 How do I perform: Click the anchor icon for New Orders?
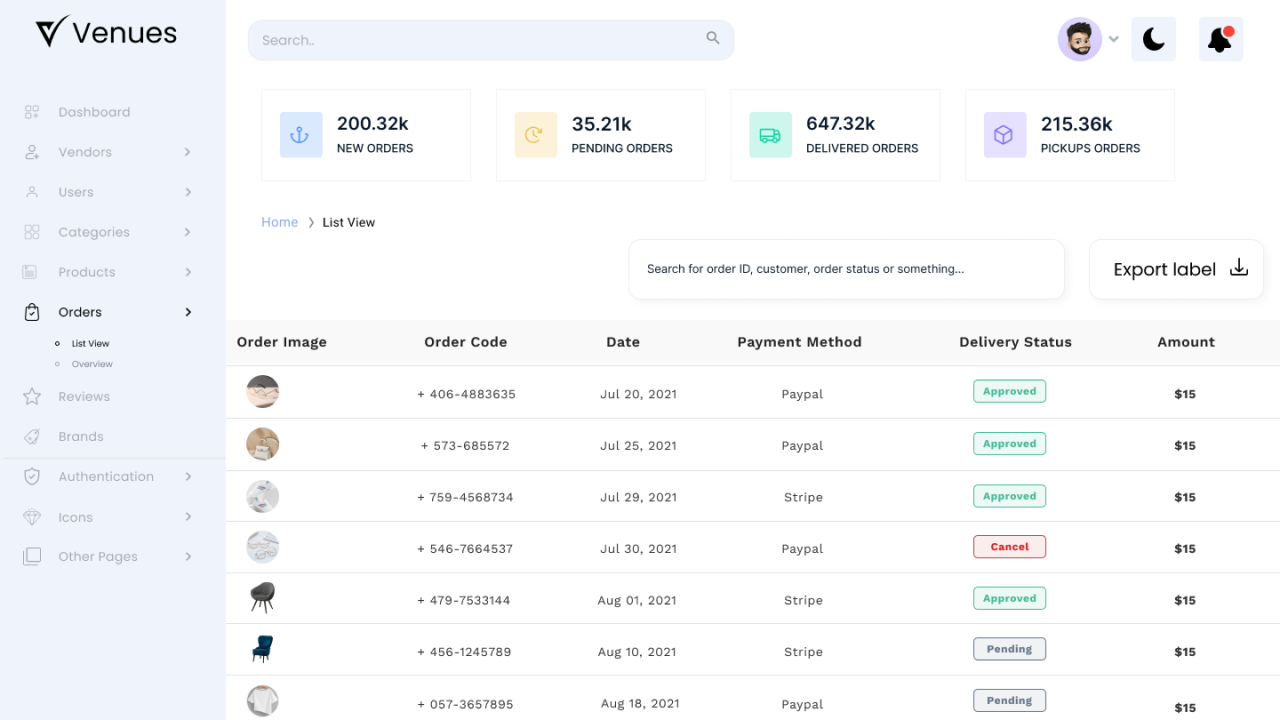[x=301, y=135]
